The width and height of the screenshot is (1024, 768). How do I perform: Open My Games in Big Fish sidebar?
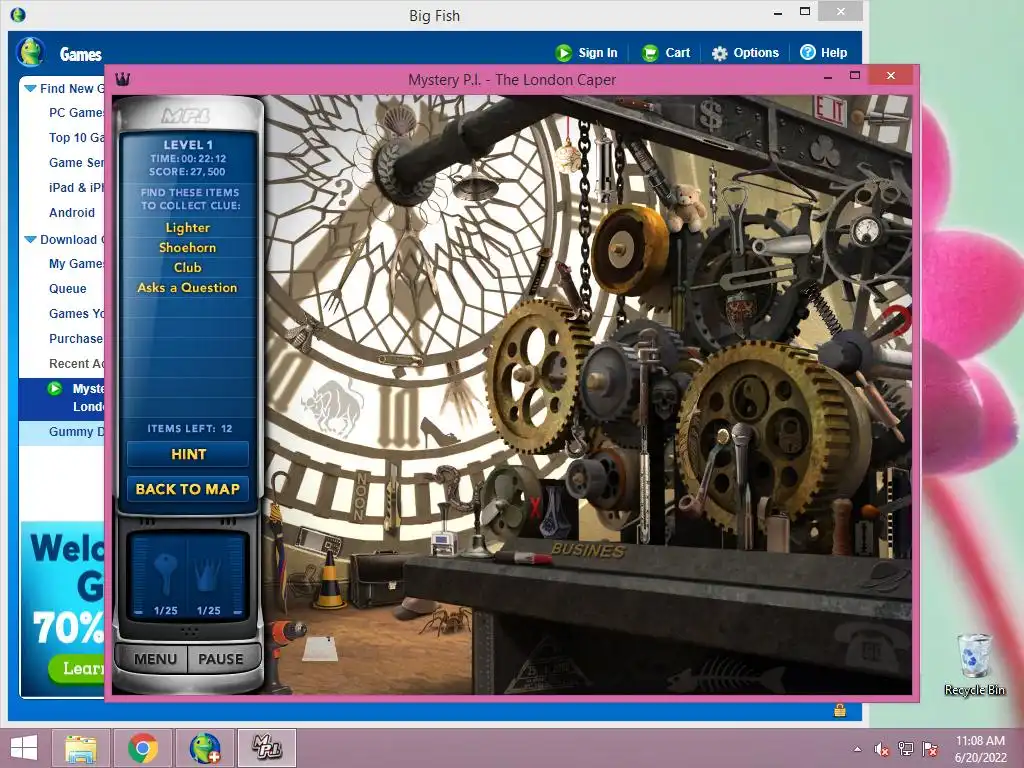point(76,263)
